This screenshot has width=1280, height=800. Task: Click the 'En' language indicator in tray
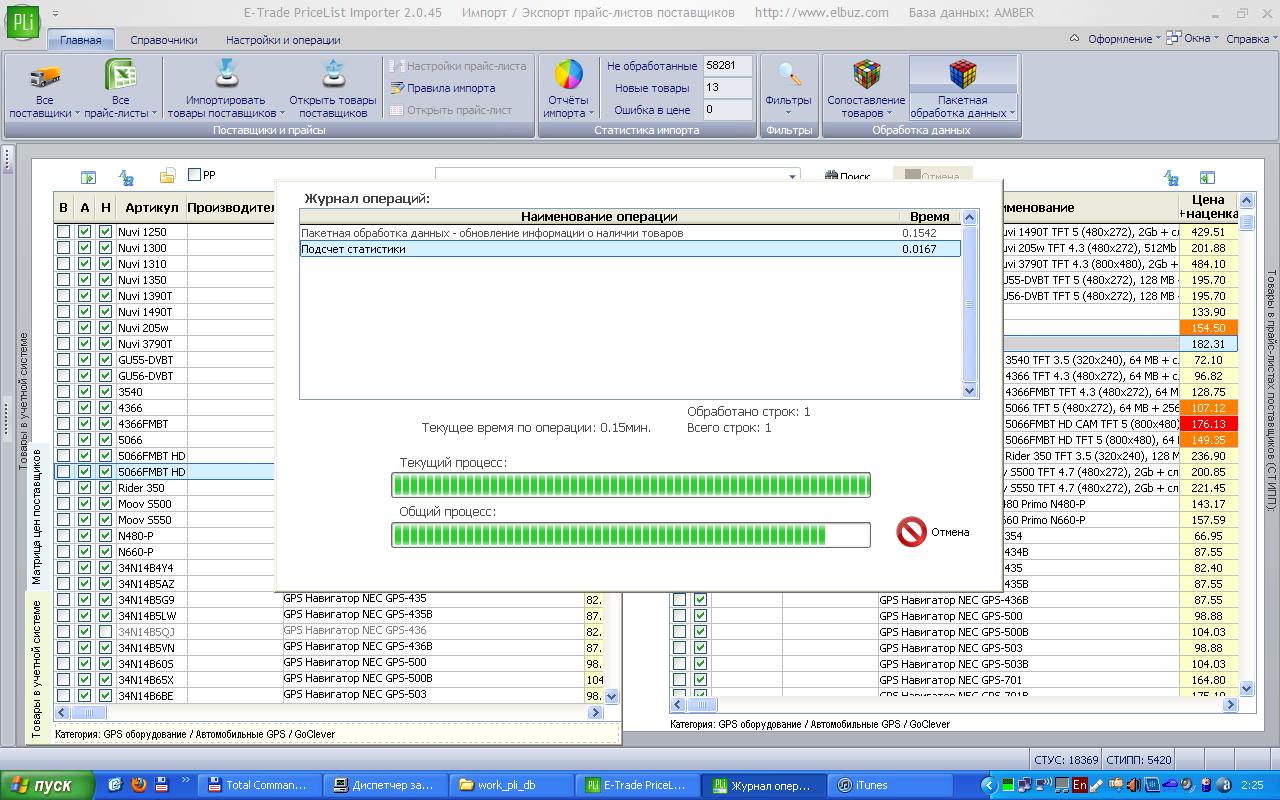[x=1080, y=785]
